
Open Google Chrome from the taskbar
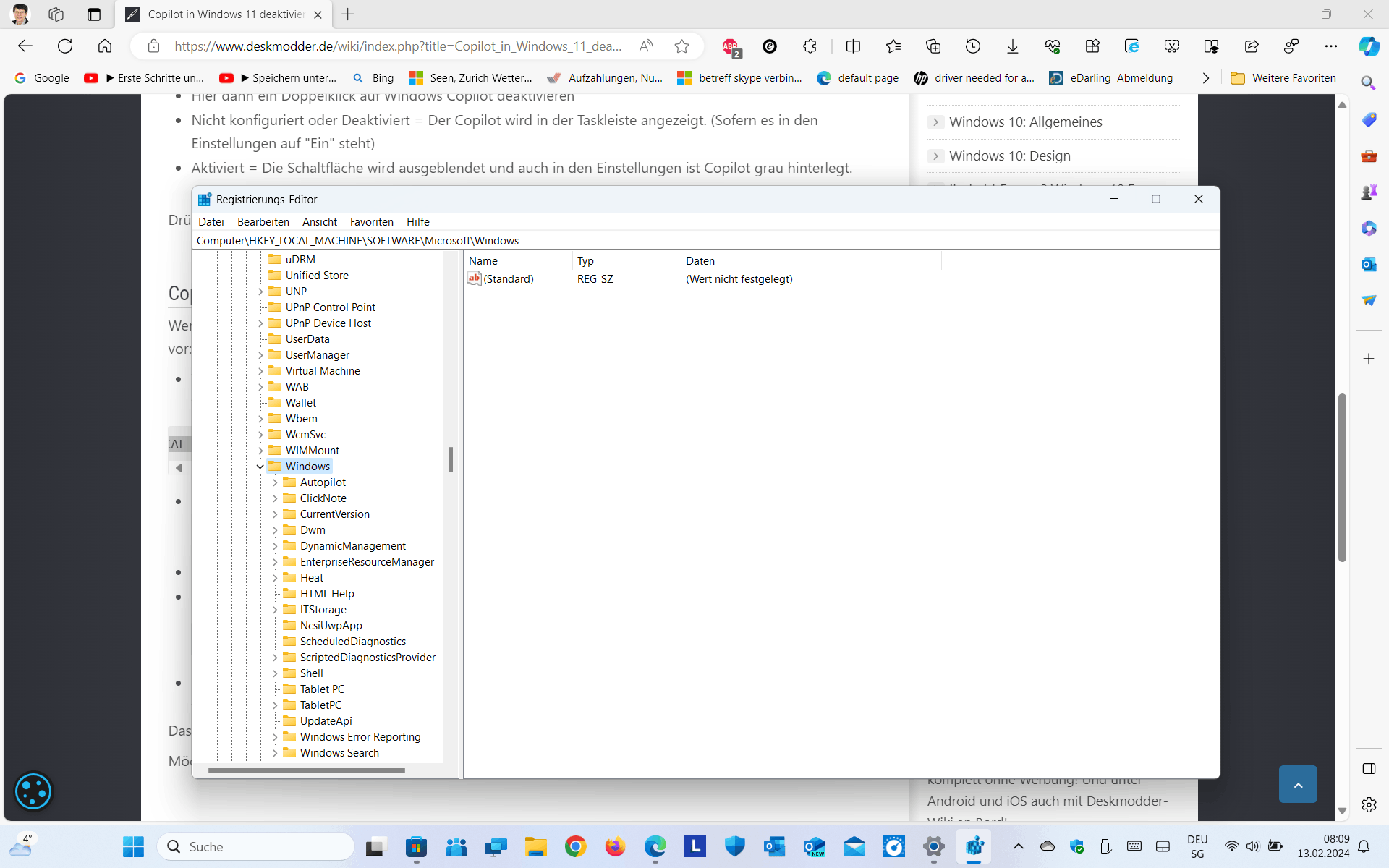point(575,846)
